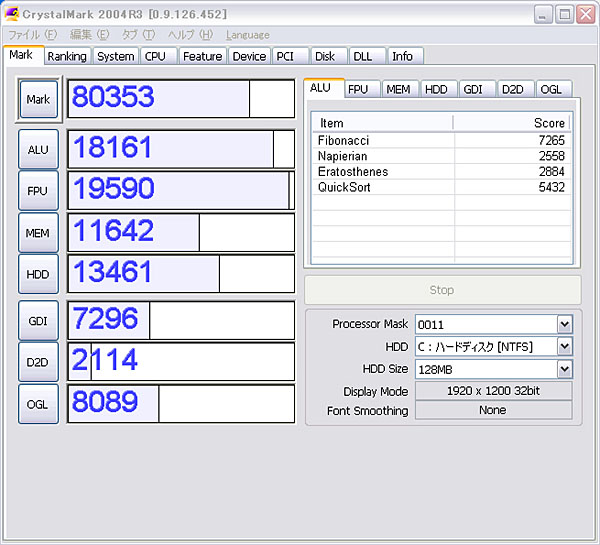Select the Fibonacci row in results
This screenshot has height=545, width=600.
pyautogui.click(x=442, y=140)
